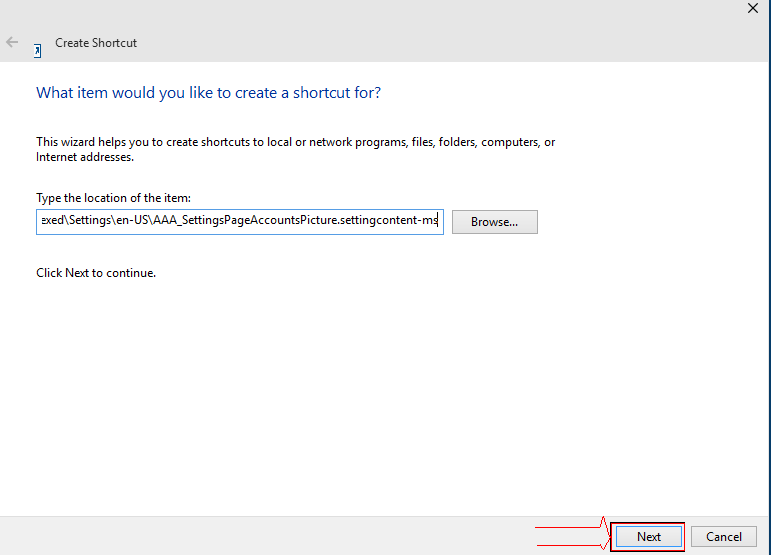
Task: Click the 'Type the location of the item:' label
Action: [x=113, y=198]
